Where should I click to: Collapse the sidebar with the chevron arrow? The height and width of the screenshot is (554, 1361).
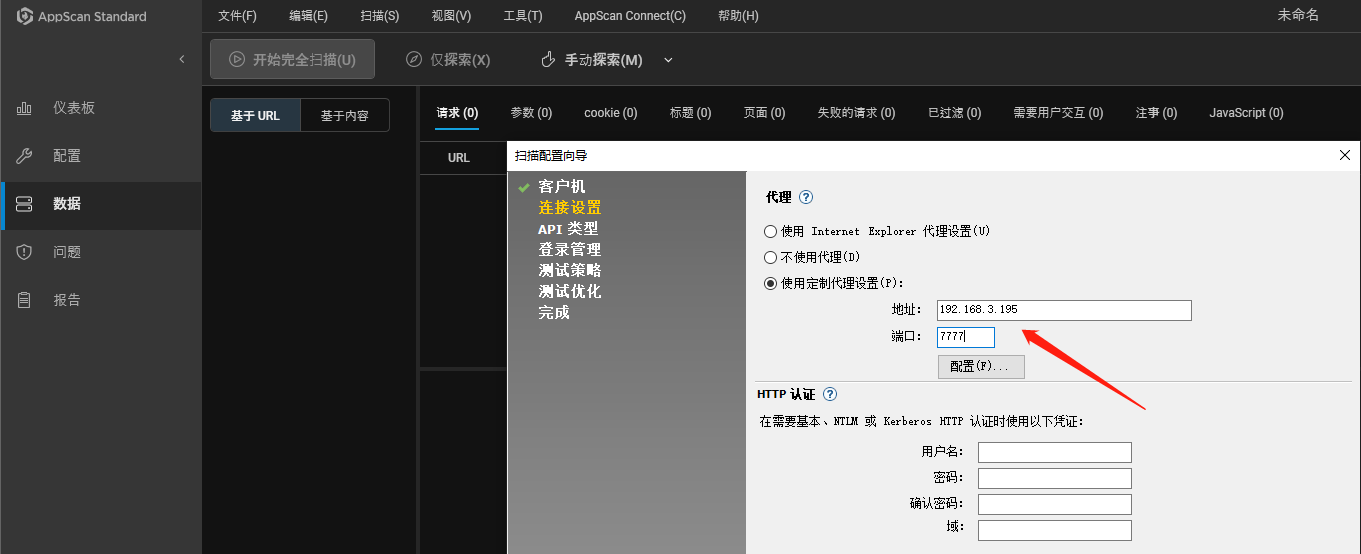point(181,60)
